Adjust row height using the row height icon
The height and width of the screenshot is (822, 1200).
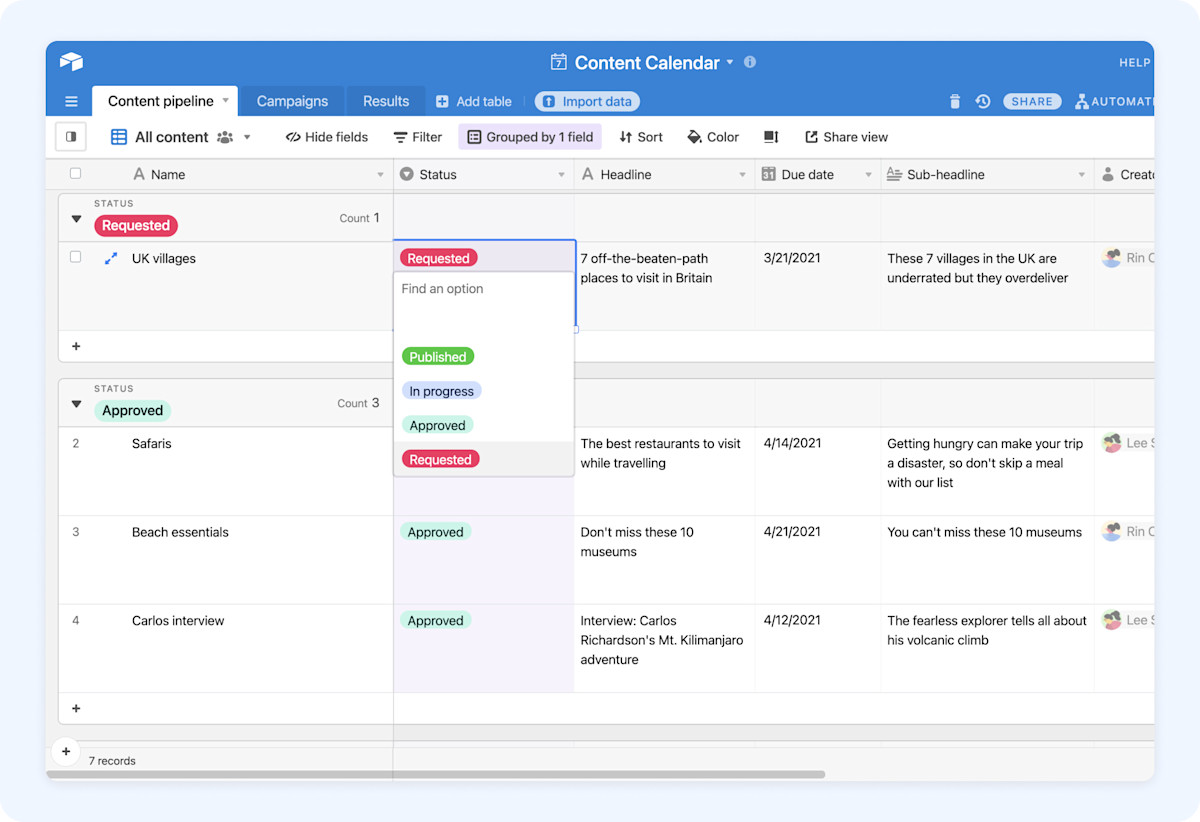coord(770,137)
